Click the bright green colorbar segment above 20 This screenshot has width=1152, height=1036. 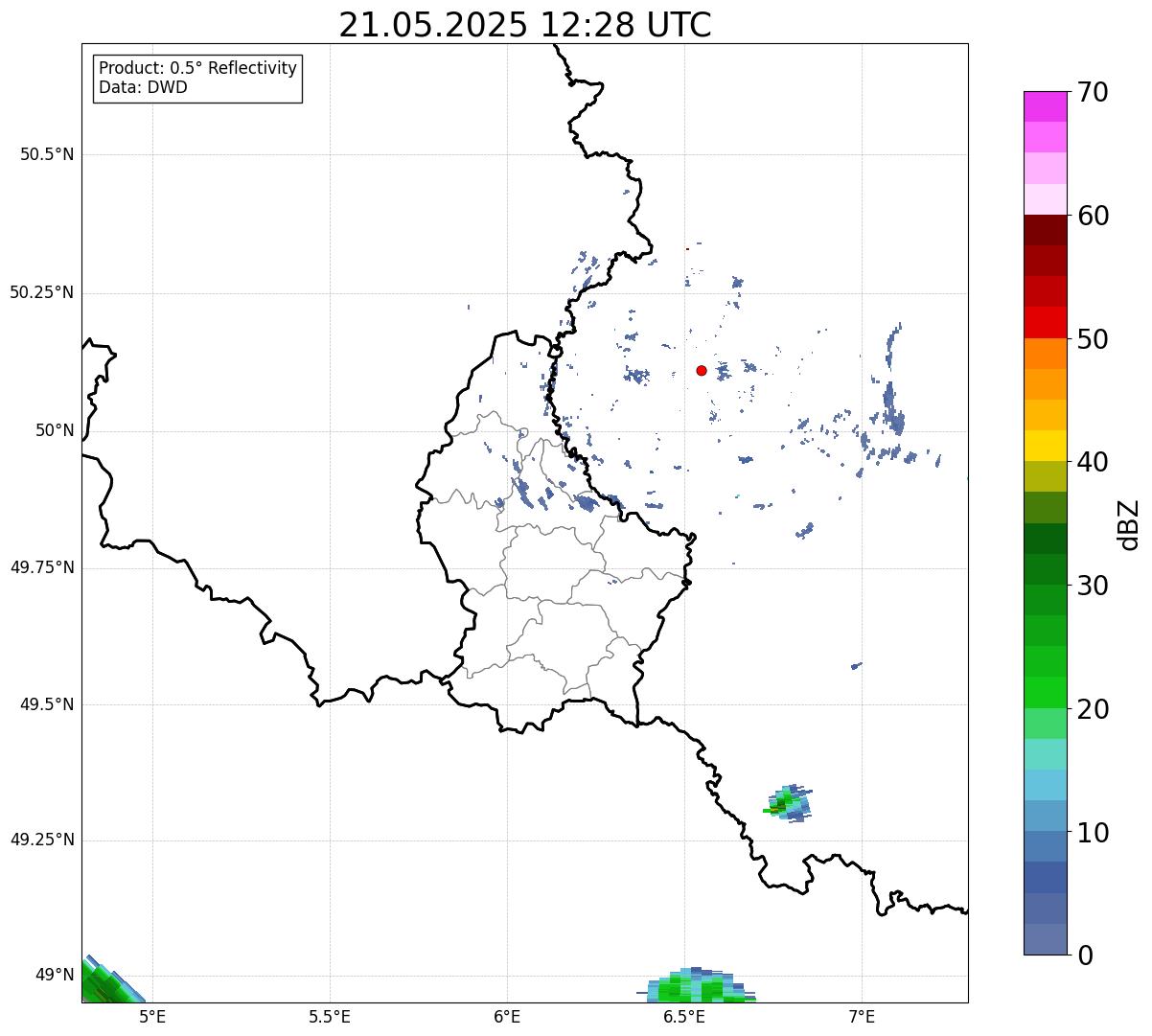click(x=1045, y=693)
